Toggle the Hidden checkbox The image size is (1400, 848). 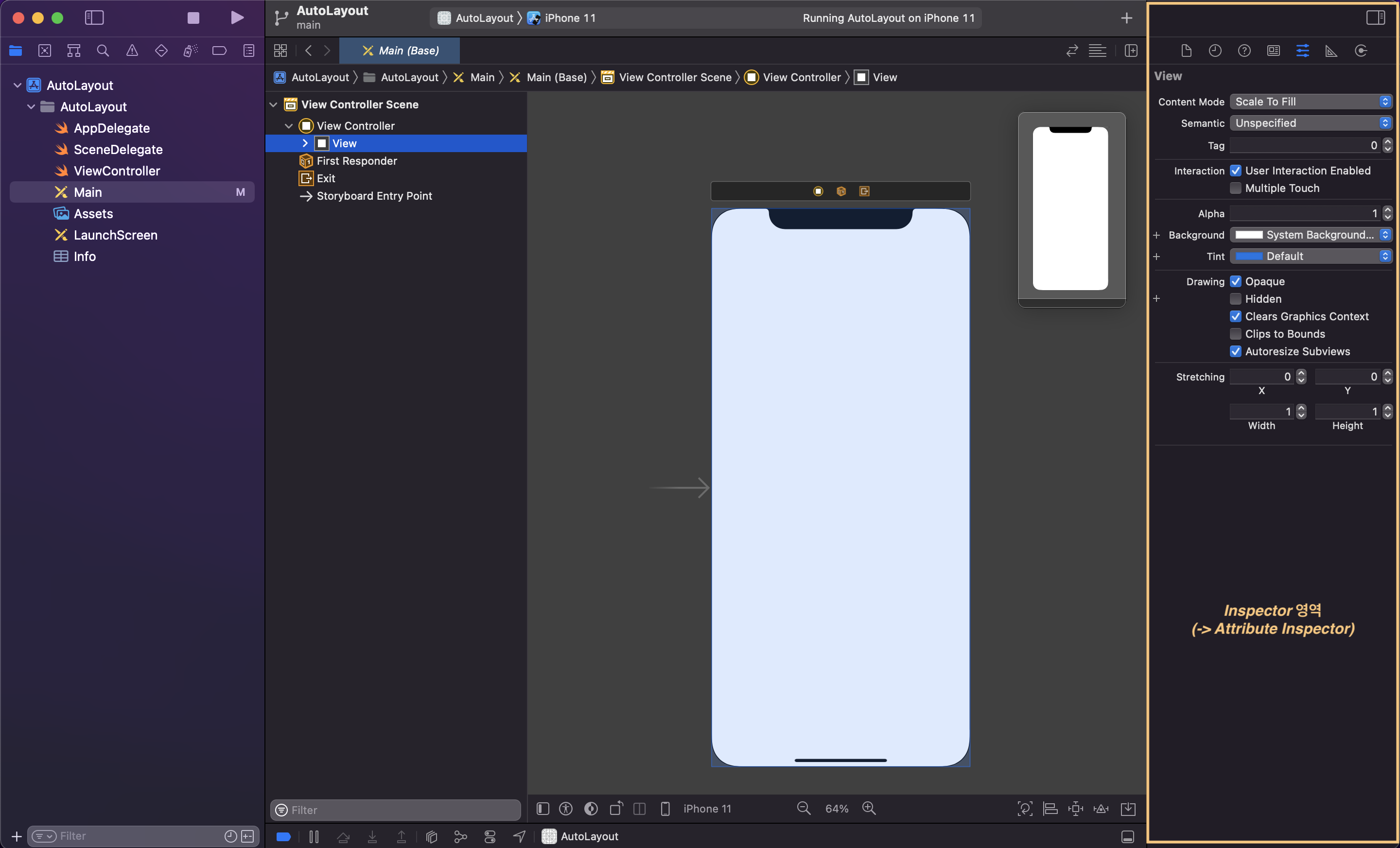pos(1235,299)
